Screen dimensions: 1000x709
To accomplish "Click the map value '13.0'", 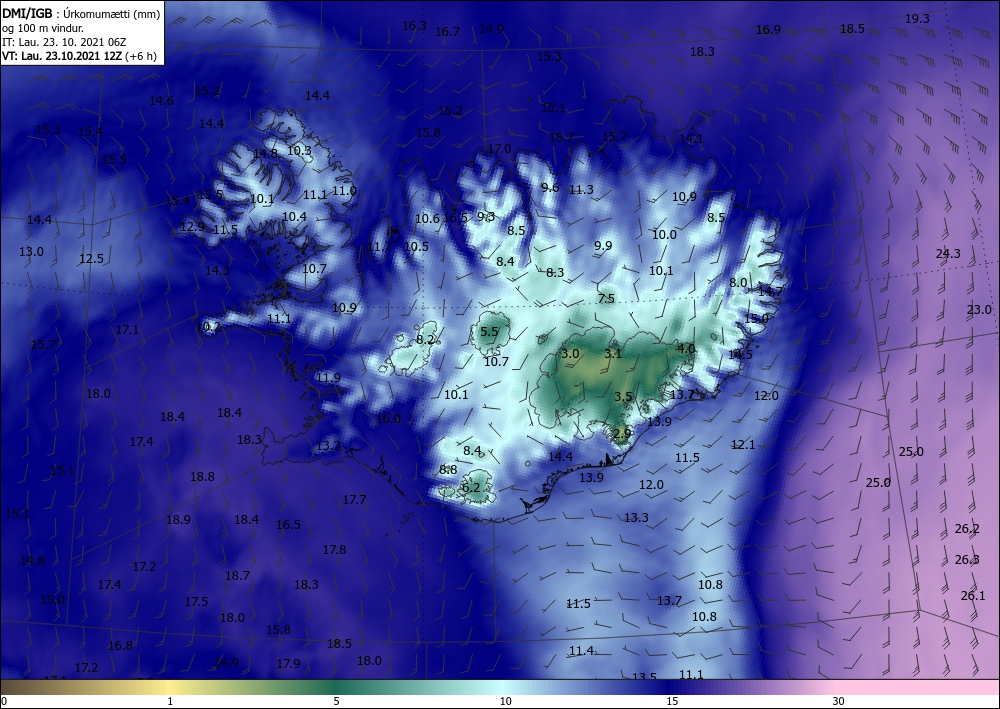I will click(31, 252).
